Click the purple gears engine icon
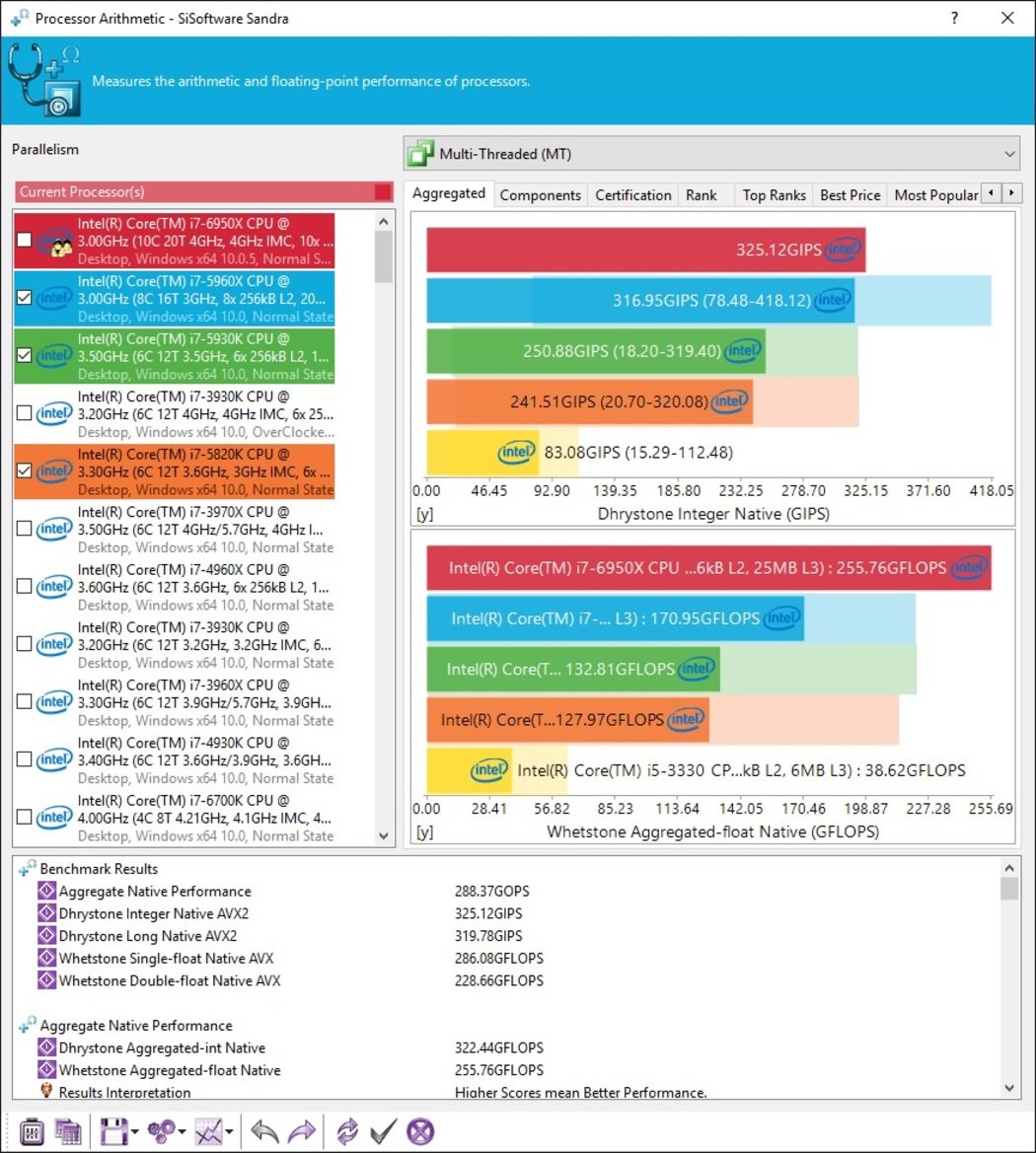The width and height of the screenshot is (1036, 1153). click(161, 1131)
